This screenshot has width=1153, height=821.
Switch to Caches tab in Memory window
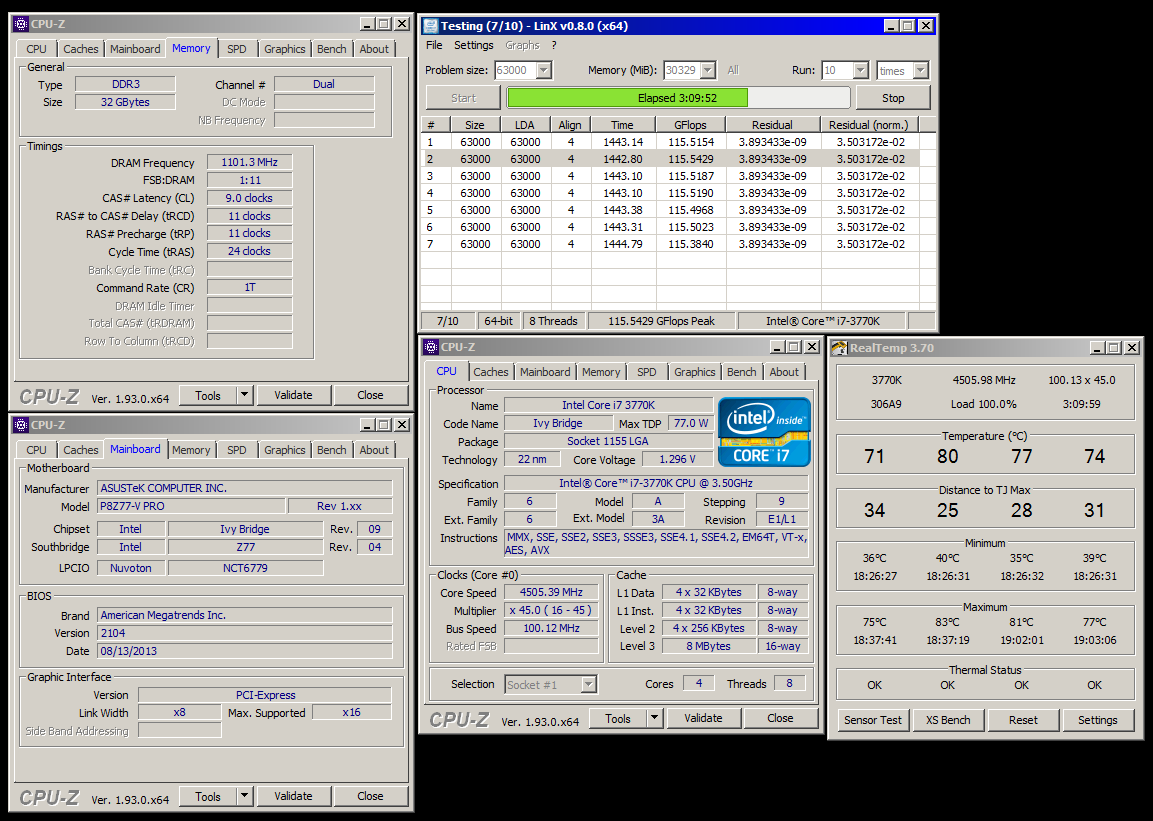(x=80, y=49)
